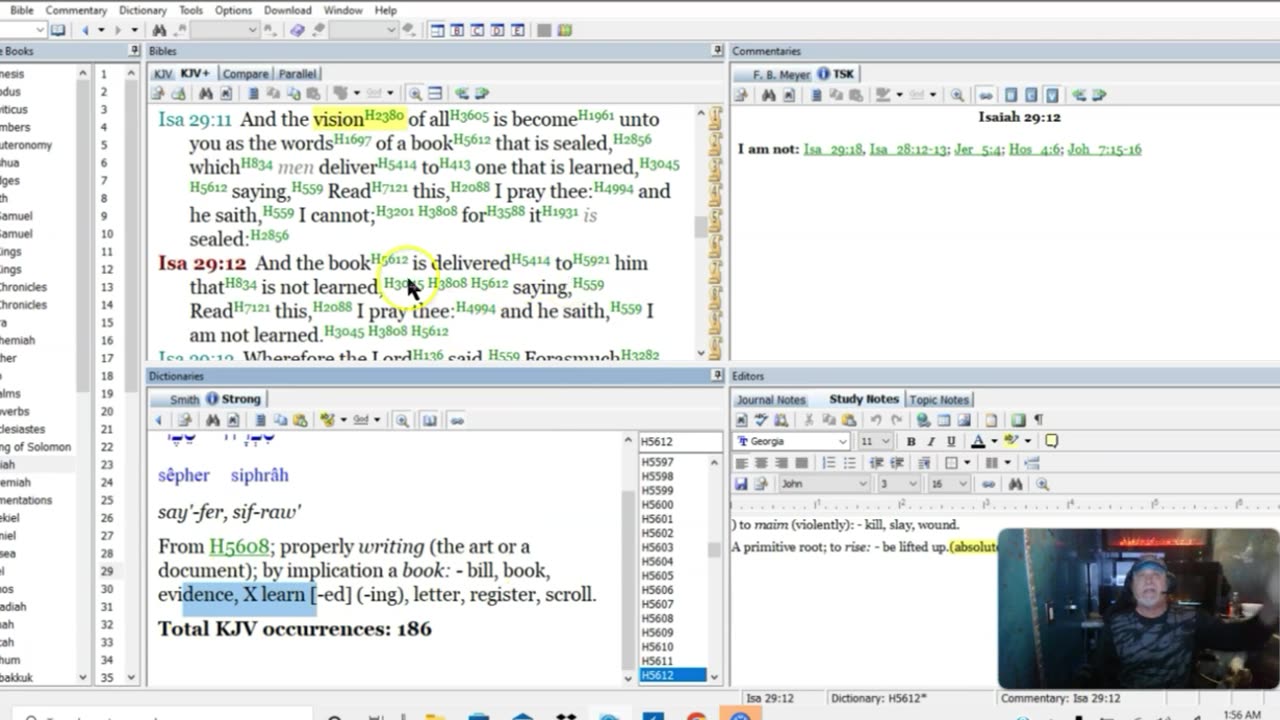Select H5605 in the Strong's number list
Screen dimensions: 1280x720
[x=657, y=576]
